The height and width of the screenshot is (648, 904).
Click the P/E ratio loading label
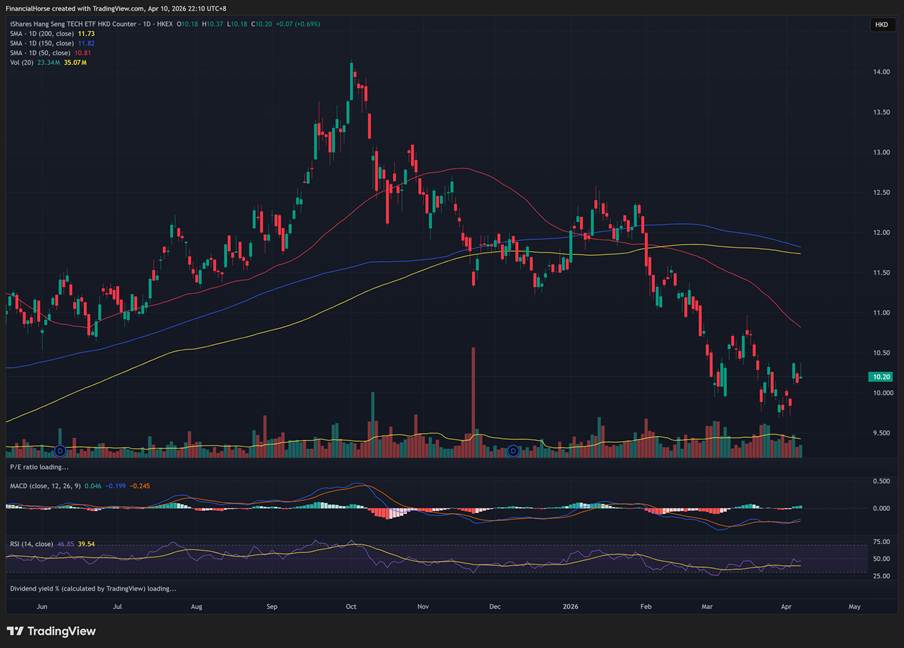coord(39,466)
